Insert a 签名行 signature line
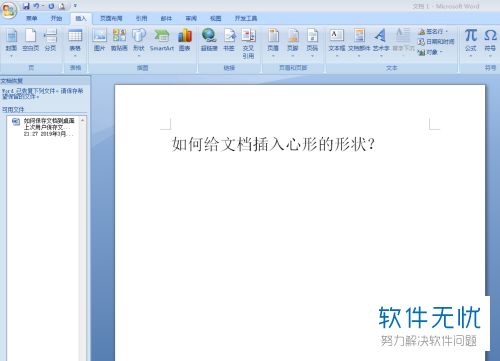The image size is (500, 361). pos(433,32)
